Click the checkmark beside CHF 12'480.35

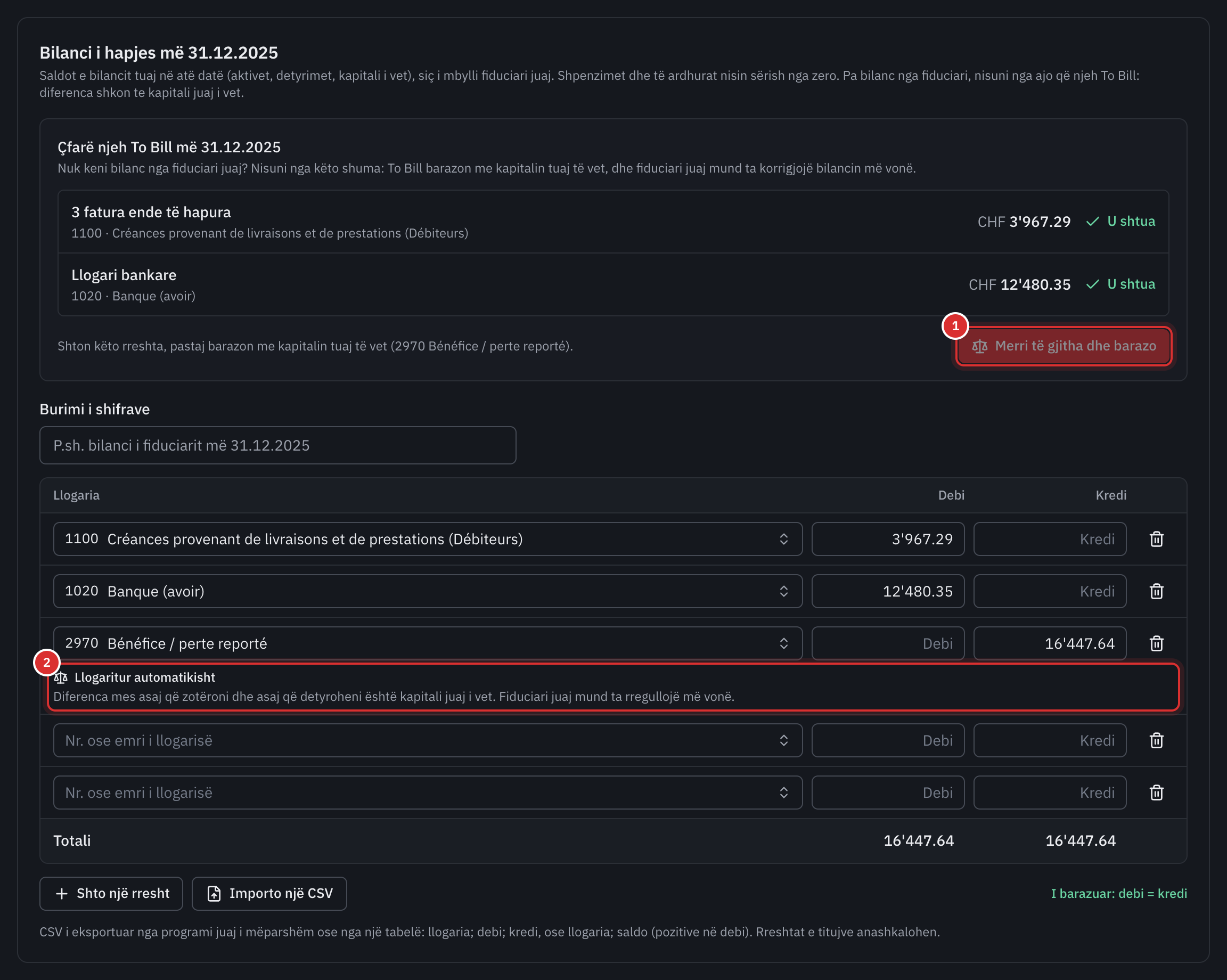pos(1092,284)
